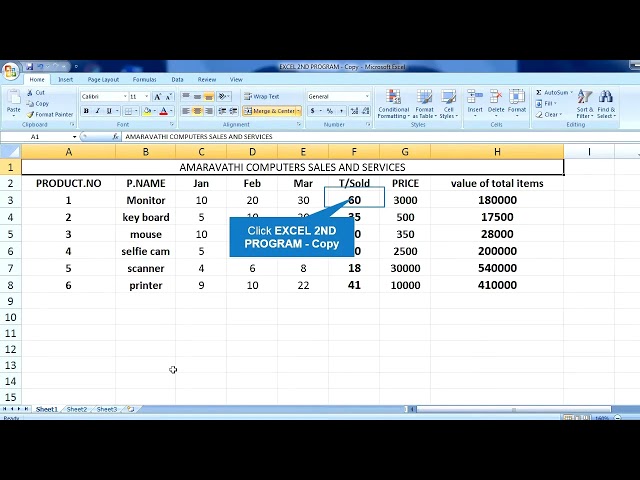The height and width of the screenshot is (480, 640).
Task: Click the Accounting Number Format dollar icon
Action: (313, 111)
